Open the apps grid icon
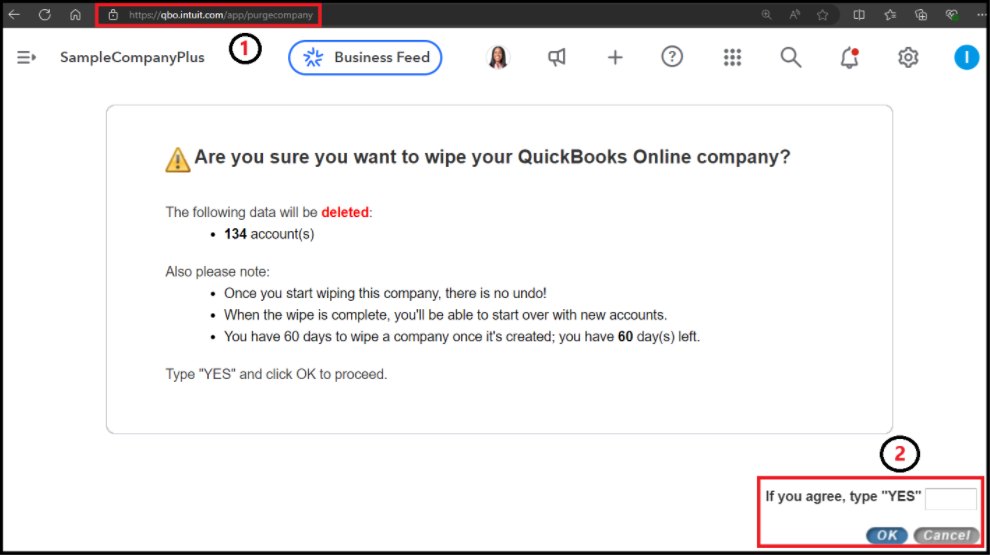Viewport: 990px width, 555px height. [x=732, y=57]
